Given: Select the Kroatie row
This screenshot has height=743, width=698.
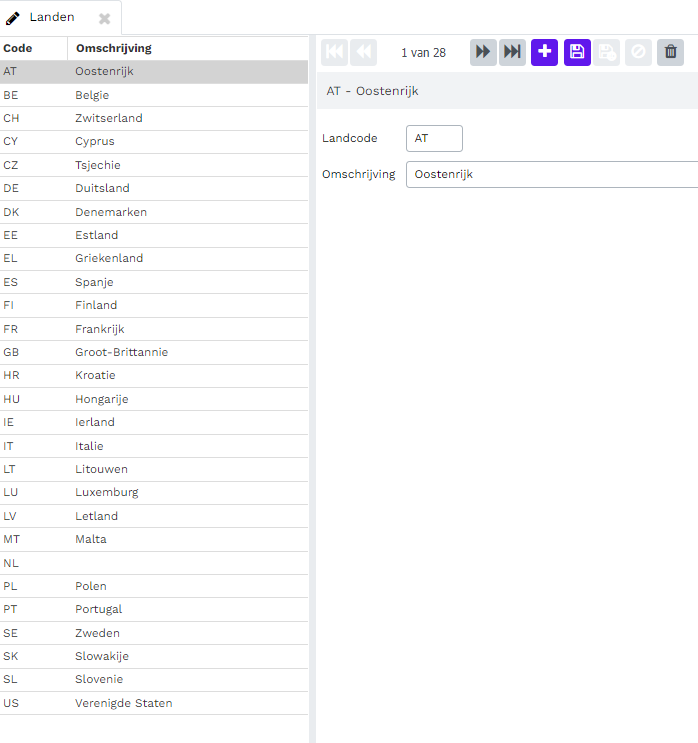Looking at the screenshot, I should point(154,376).
